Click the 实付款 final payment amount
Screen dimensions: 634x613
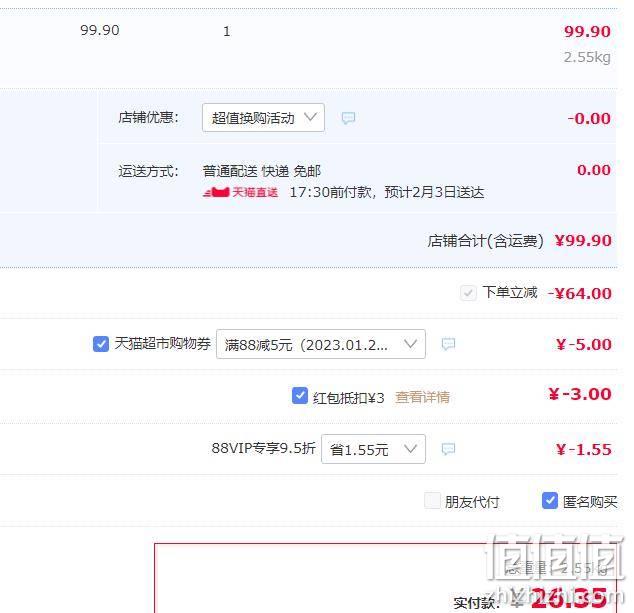pyautogui.click(x=566, y=598)
